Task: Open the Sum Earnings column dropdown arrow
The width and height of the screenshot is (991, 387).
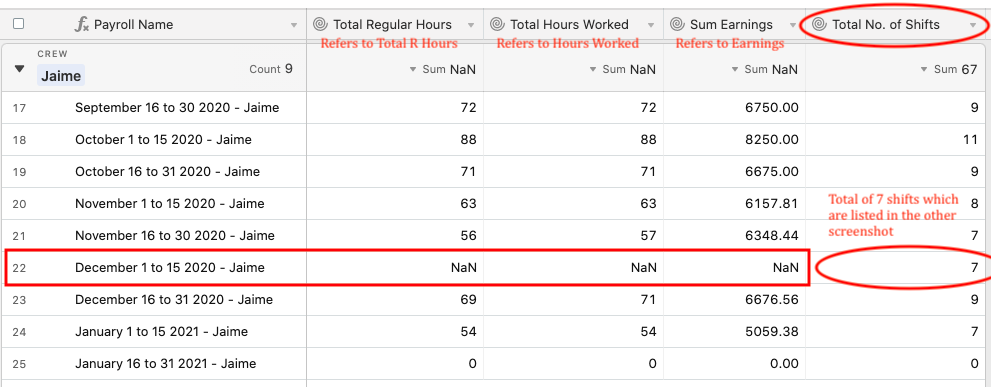Action: click(793, 25)
